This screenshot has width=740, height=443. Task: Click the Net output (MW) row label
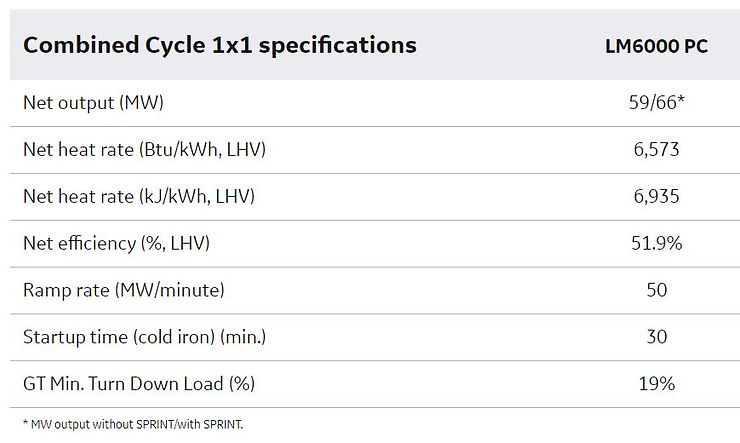pyautogui.click(x=92, y=103)
